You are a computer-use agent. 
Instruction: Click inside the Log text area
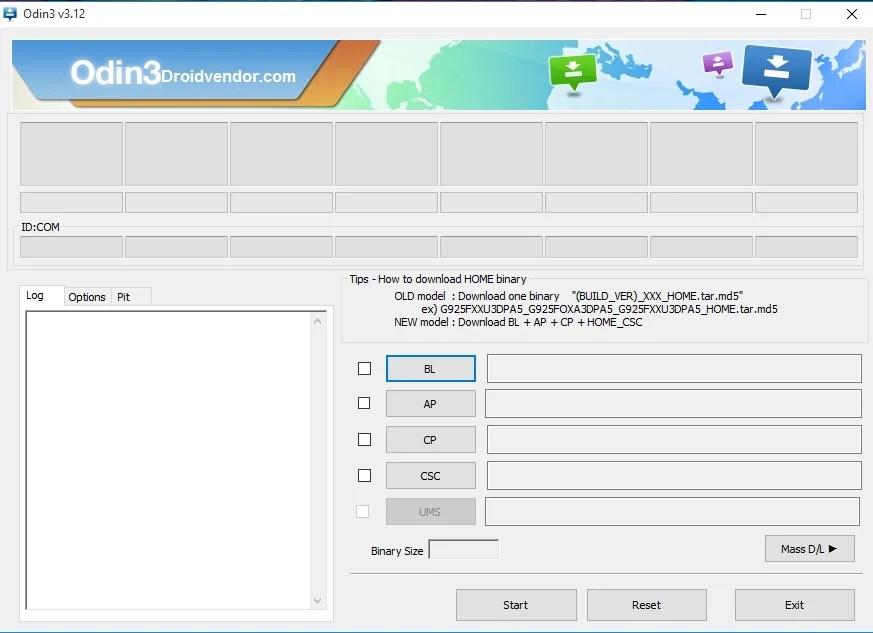click(169, 460)
